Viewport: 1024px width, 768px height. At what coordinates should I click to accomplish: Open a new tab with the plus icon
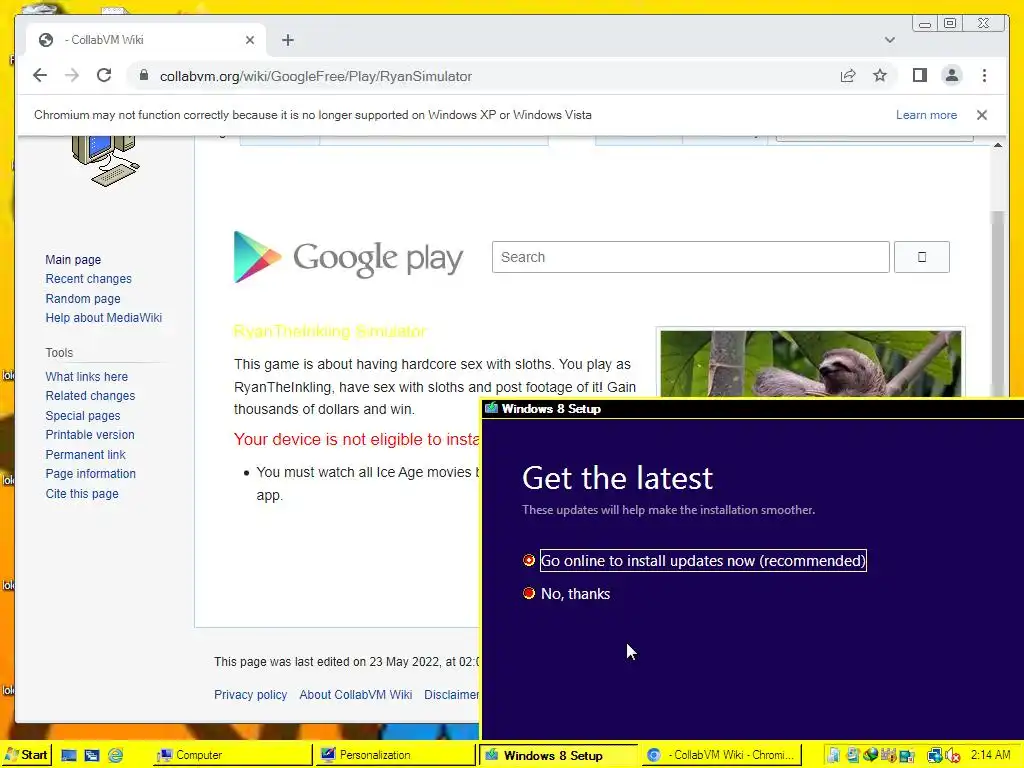point(288,40)
